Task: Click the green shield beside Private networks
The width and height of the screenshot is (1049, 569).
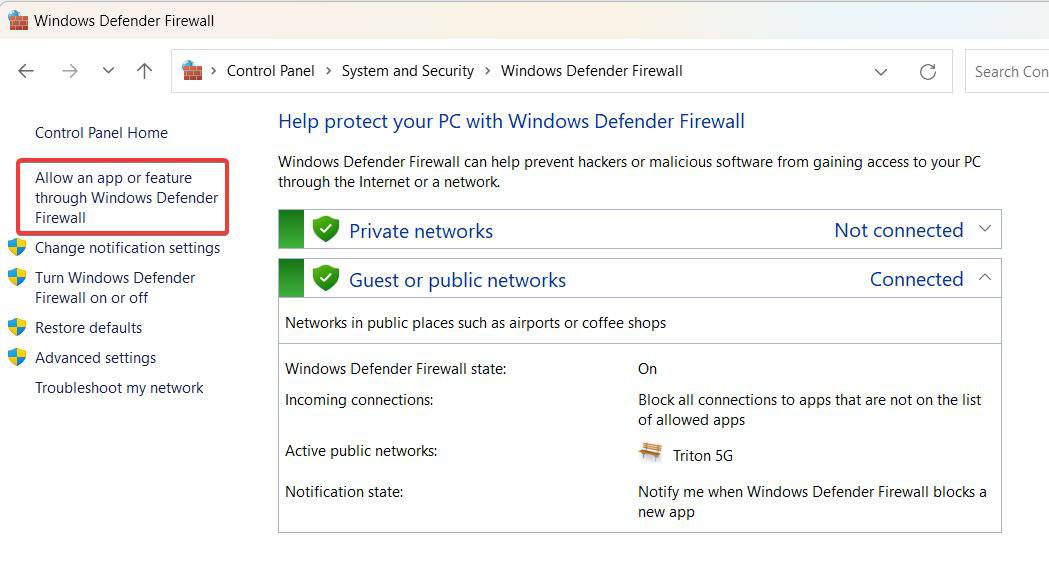Action: pos(326,230)
